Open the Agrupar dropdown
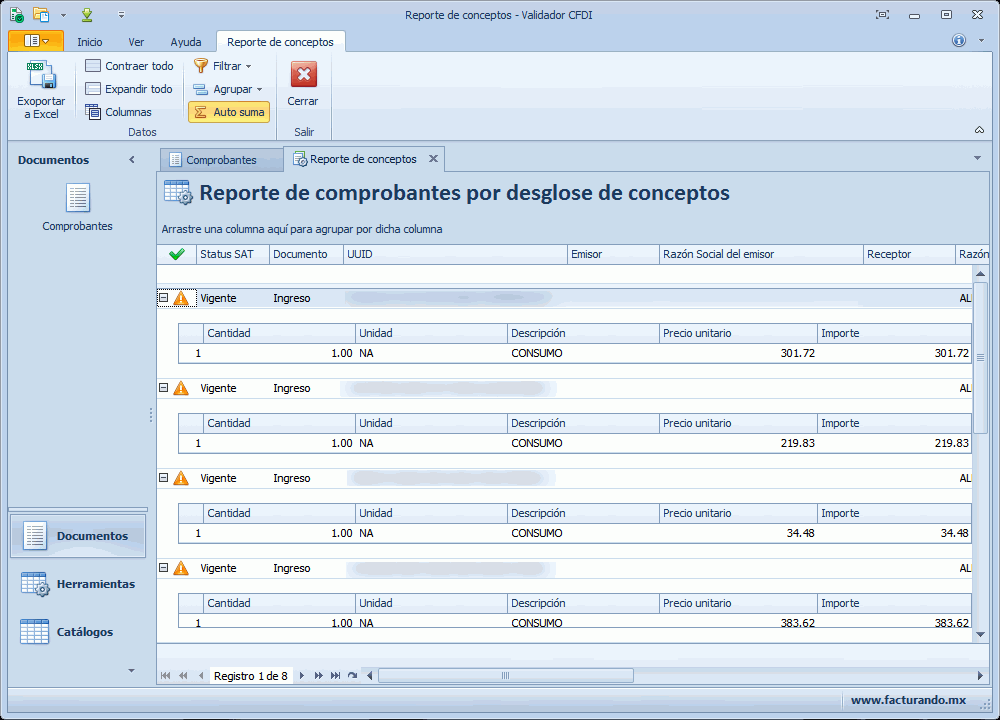The height and width of the screenshot is (720, 1000). point(227,89)
